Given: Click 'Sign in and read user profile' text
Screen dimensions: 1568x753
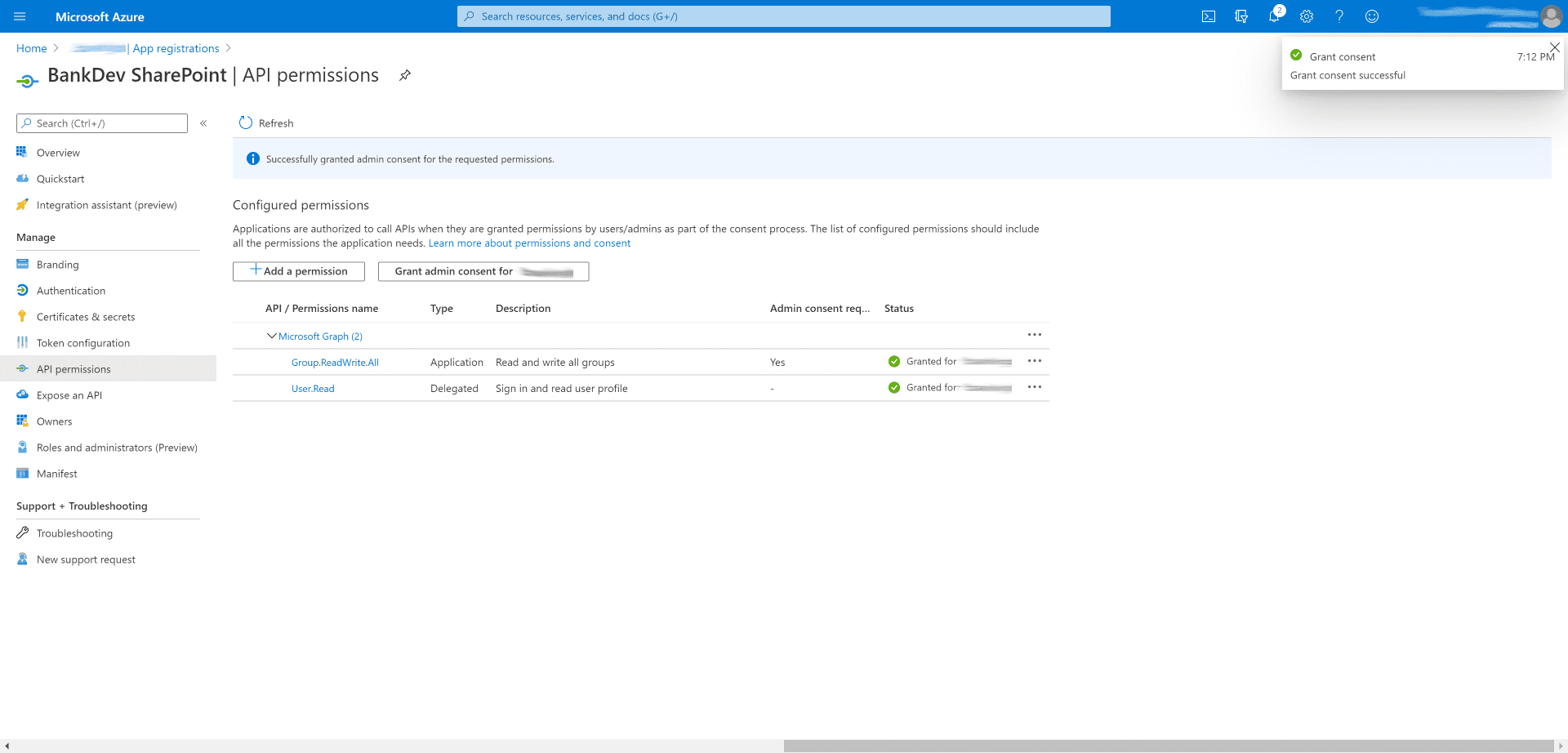Looking at the screenshot, I should pyautogui.click(x=562, y=389).
